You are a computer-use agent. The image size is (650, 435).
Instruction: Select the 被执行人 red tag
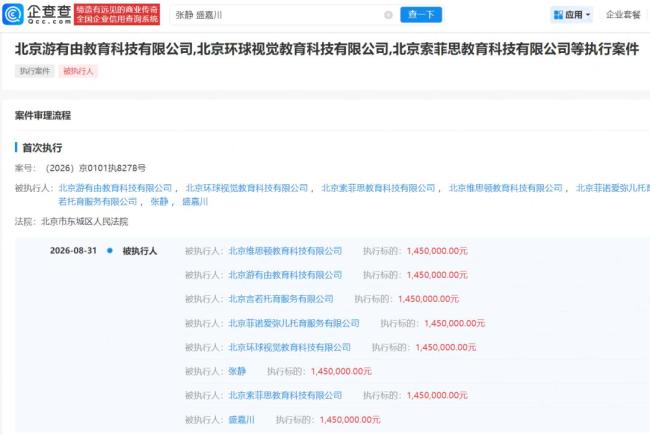point(78,71)
